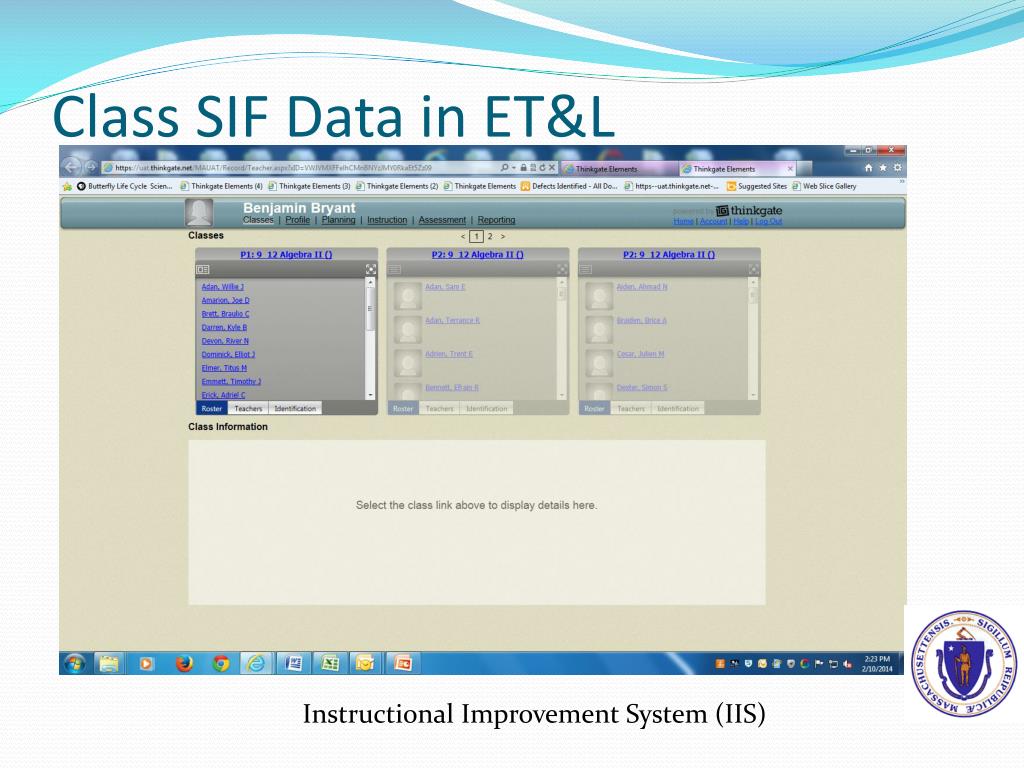Open Windows Explorer from the taskbar
The width and height of the screenshot is (1024, 768).
point(109,664)
